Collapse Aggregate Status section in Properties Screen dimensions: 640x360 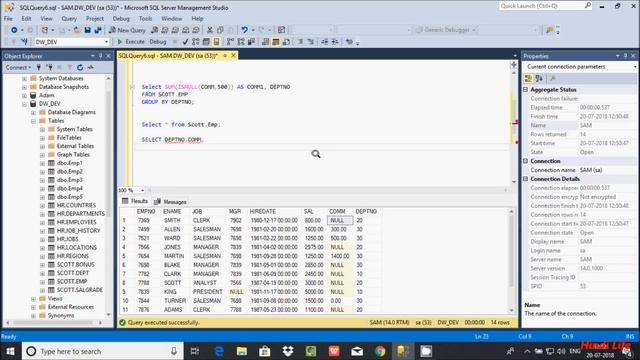point(526,89)
